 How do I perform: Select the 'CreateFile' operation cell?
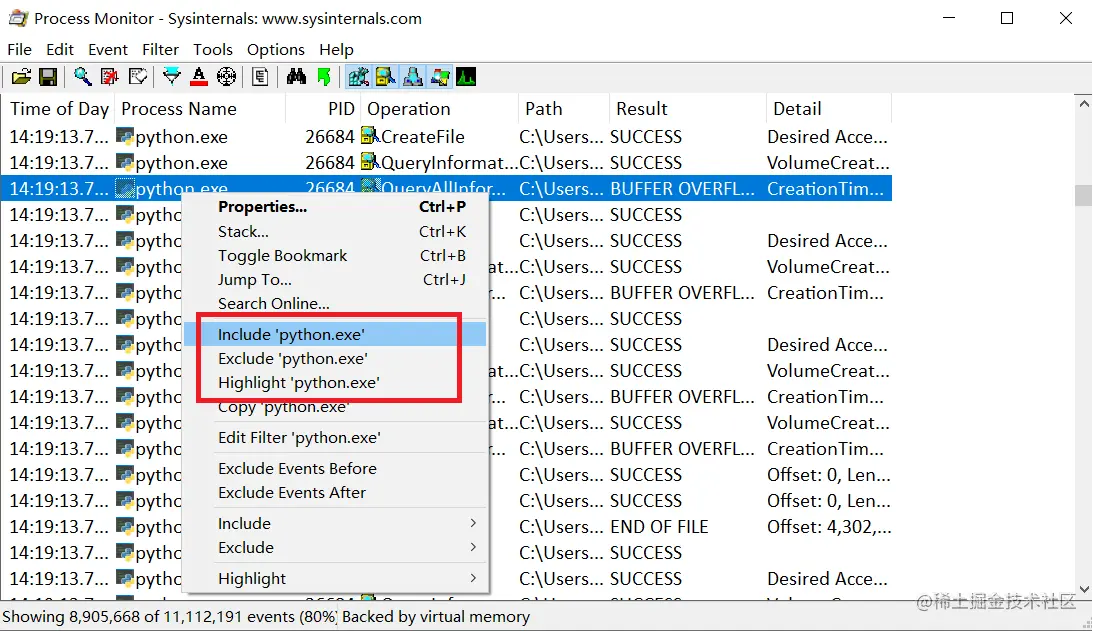(422, 136)
